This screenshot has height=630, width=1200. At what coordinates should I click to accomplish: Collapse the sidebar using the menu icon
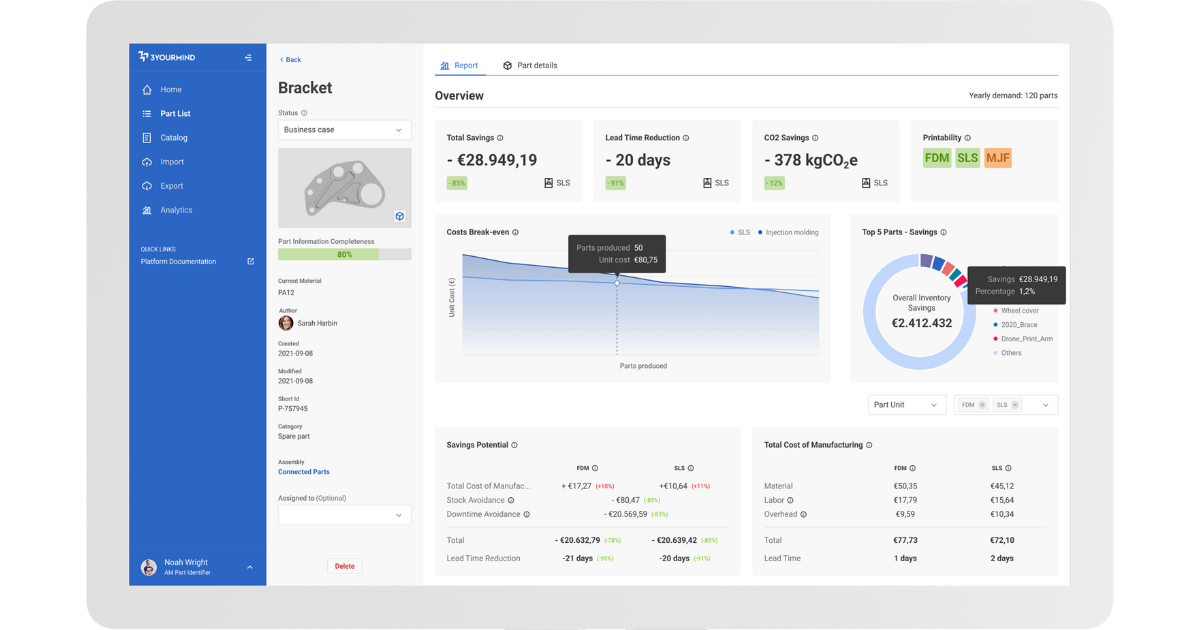[248, 58]
